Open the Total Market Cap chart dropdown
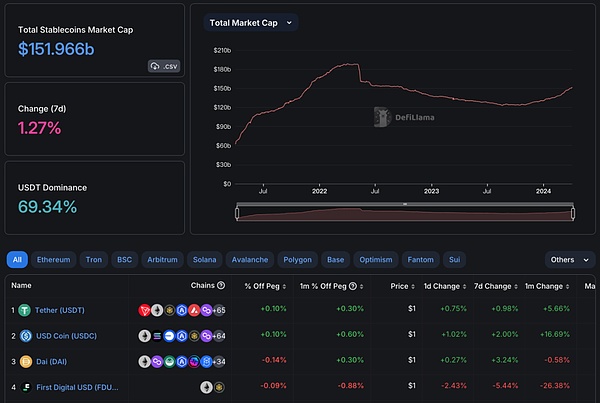The width and height of the screenshot is (600, 403). pyautogui.click(x=250, y=22)
